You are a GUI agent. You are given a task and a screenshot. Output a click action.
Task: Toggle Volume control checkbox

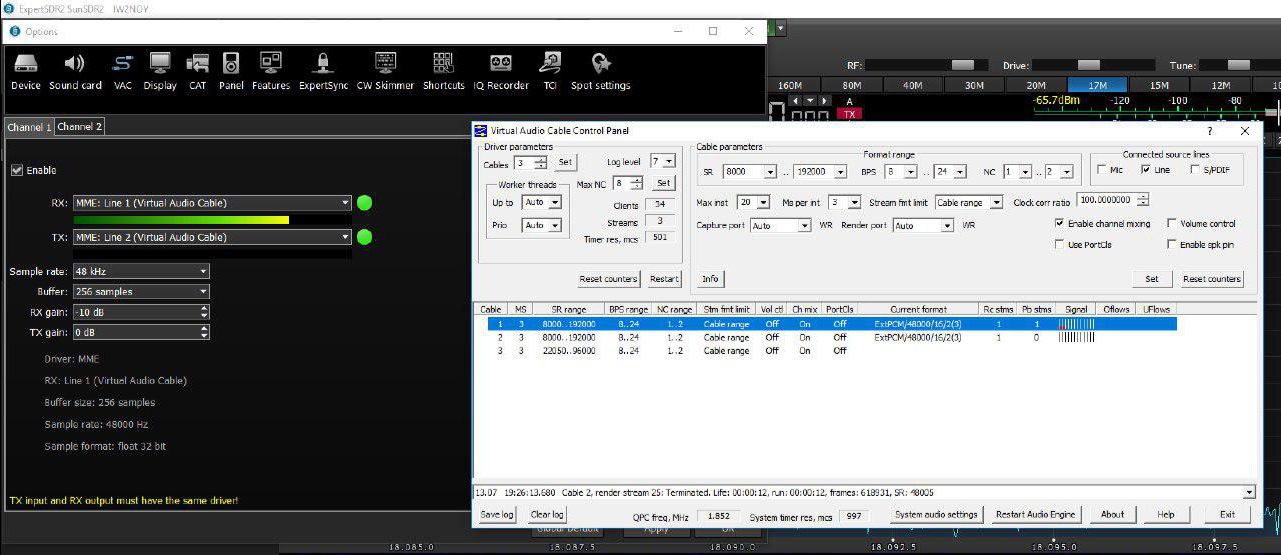pyautogui.click(x=1172, y=223)
